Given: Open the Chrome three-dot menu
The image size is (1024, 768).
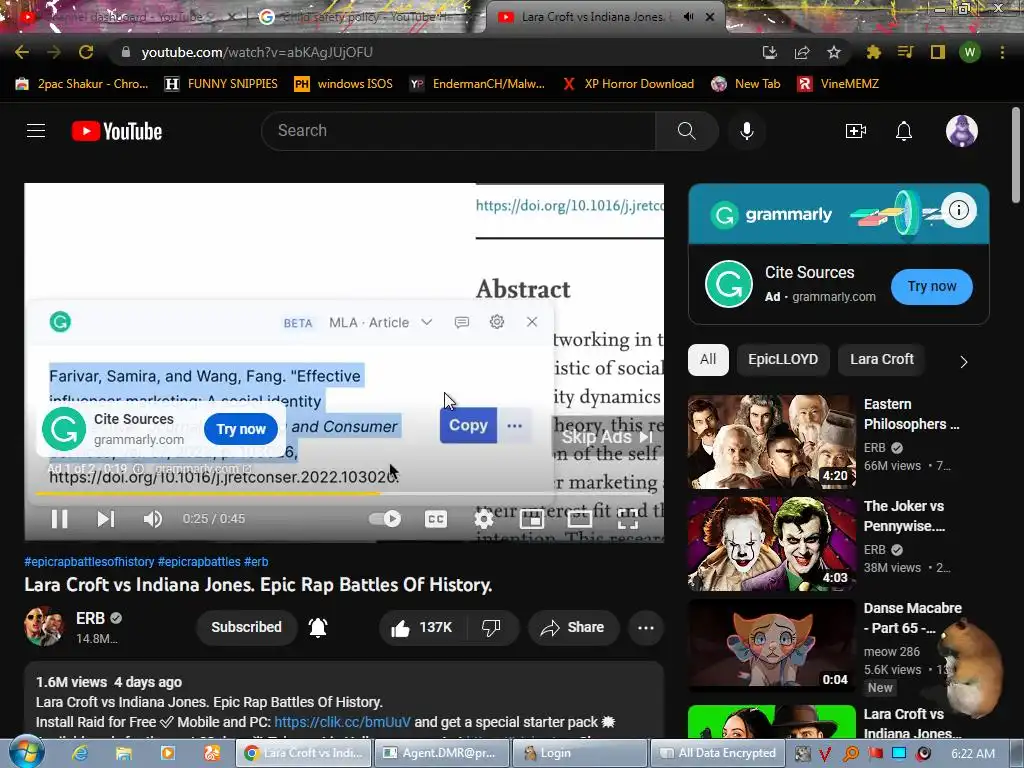Looking at the screenshot, I should click(x=1002, y=52).
